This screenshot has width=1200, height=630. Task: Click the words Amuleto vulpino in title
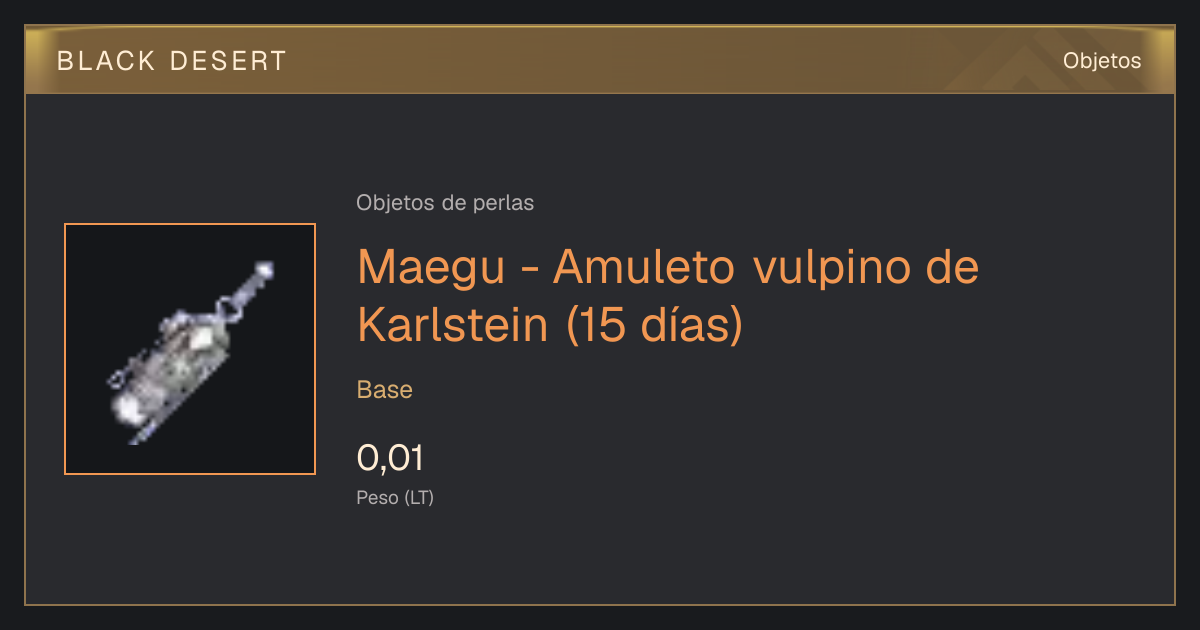pos(724,267)
